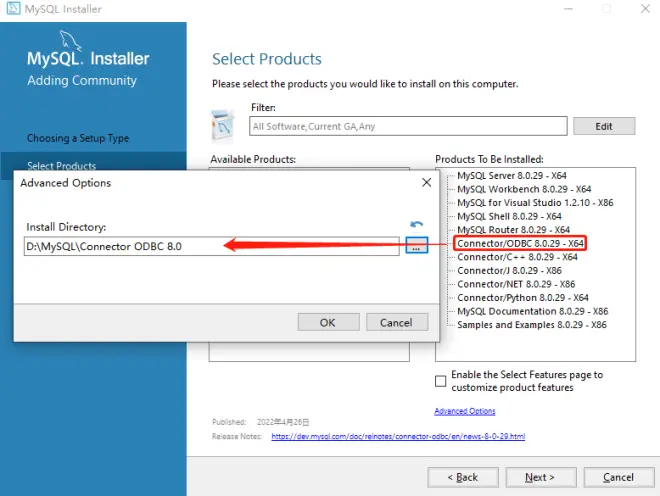Select MySQL for Visual Studio 1.2.10 - X86

click(x=535, y=203)
